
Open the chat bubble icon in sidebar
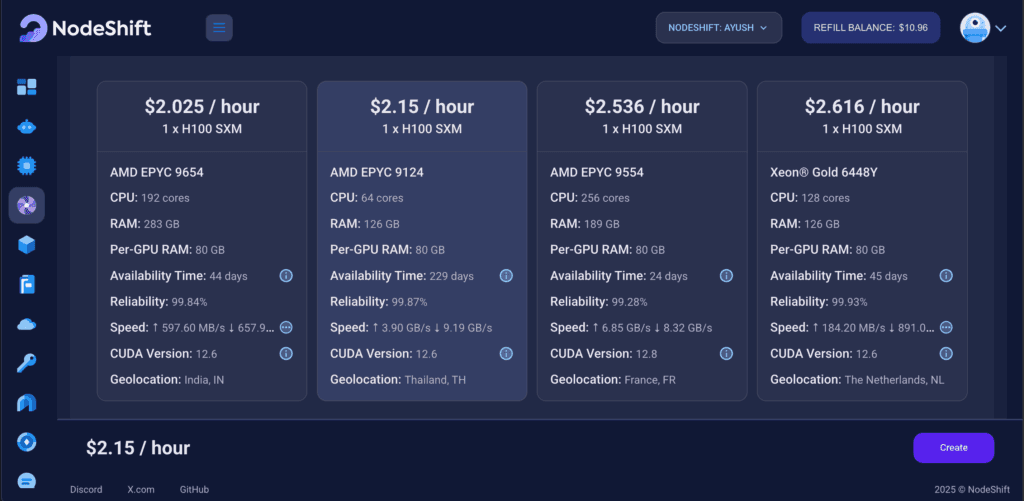pyautogui.click(x=27, y=481)
